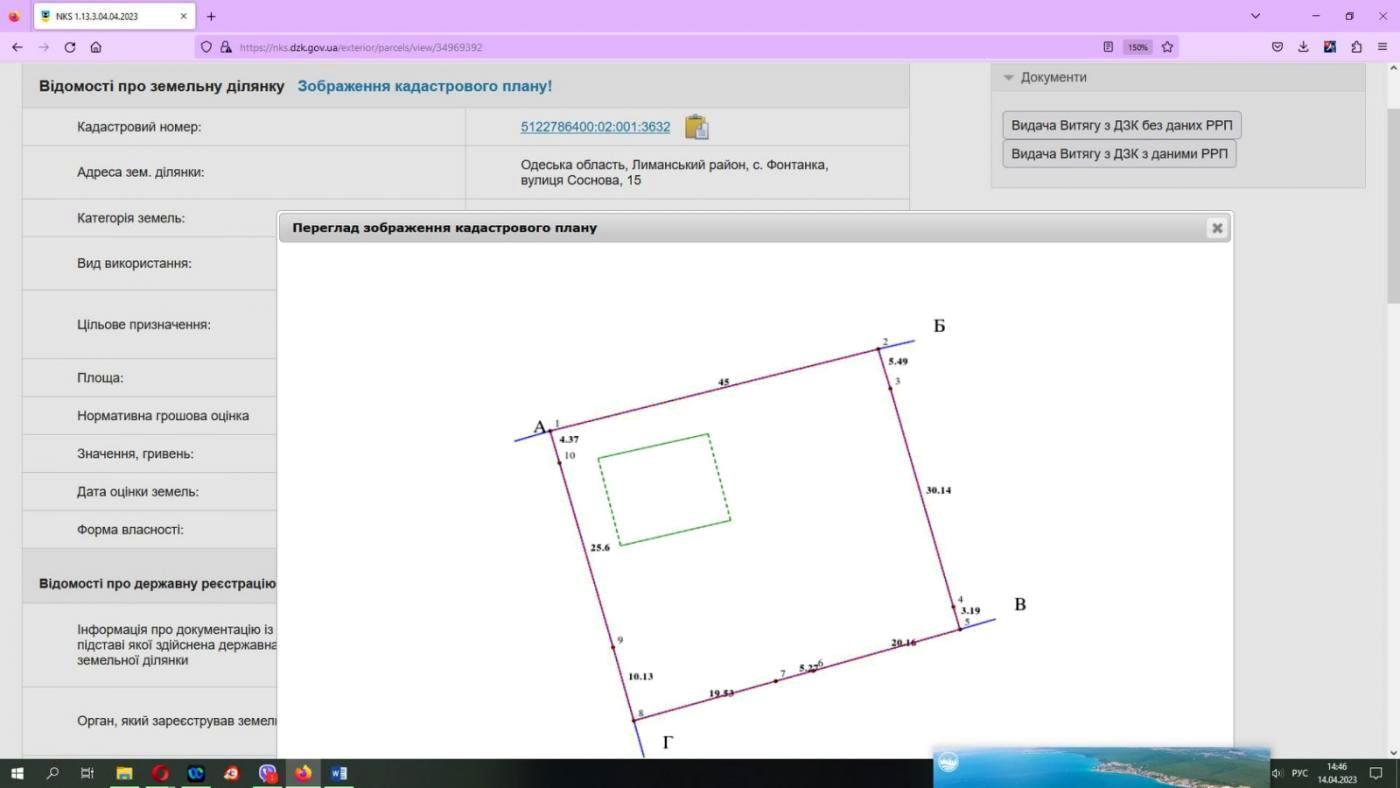Reset the 150% zoom level indicator
The width and height of the screenshot is (1400, 788).
(x=1137, y=47)
